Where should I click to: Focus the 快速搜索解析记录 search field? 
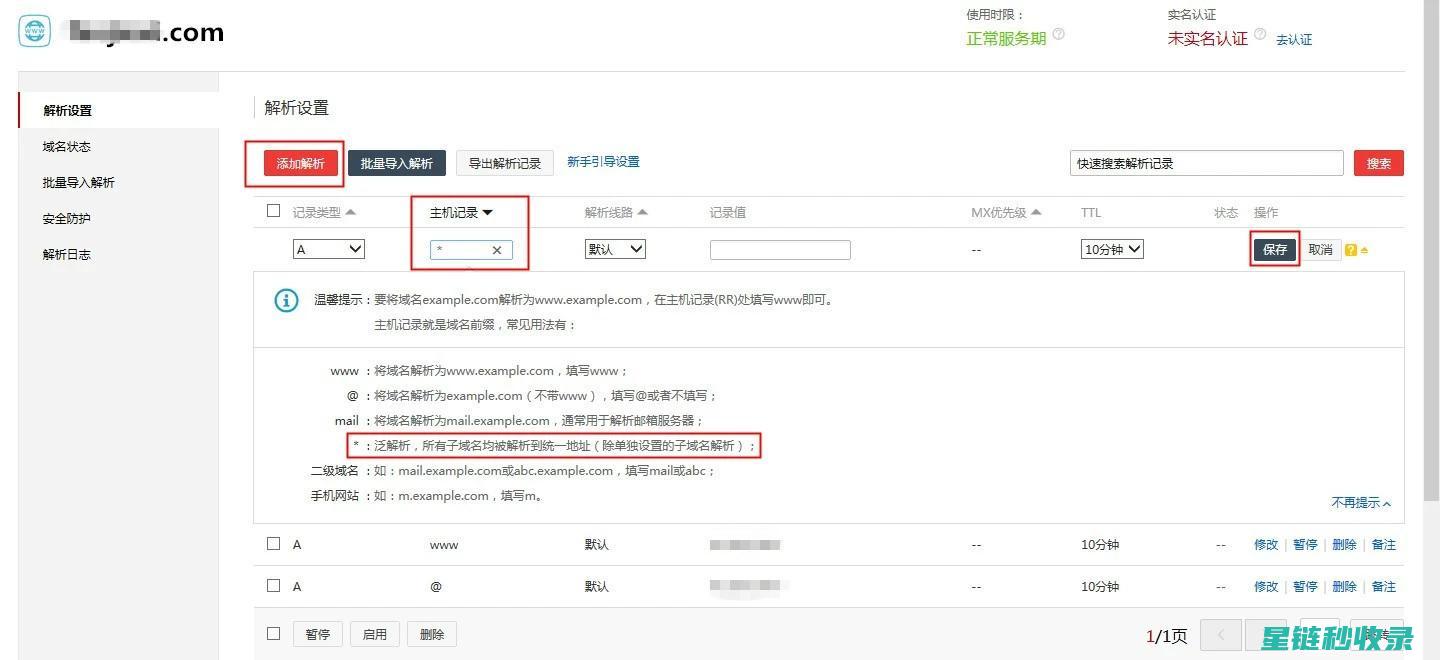pyautogui.click(x=1206, y=163)
